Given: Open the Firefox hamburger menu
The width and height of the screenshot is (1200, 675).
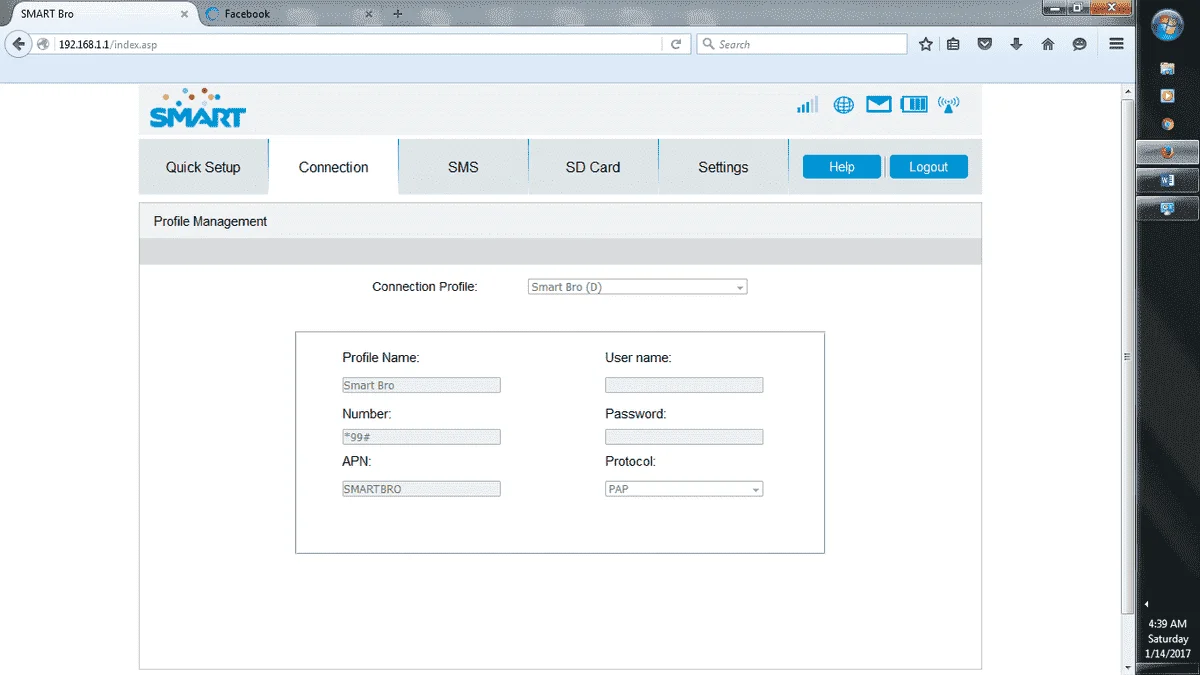Looking at the screenshot, I should click(1117, 44).
